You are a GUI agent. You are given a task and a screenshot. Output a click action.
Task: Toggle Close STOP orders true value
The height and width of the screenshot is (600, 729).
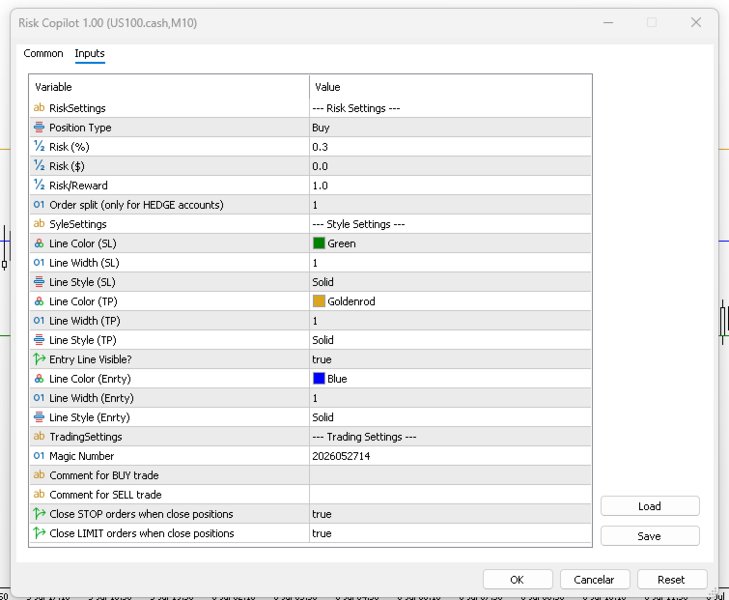tap(451, 514)
